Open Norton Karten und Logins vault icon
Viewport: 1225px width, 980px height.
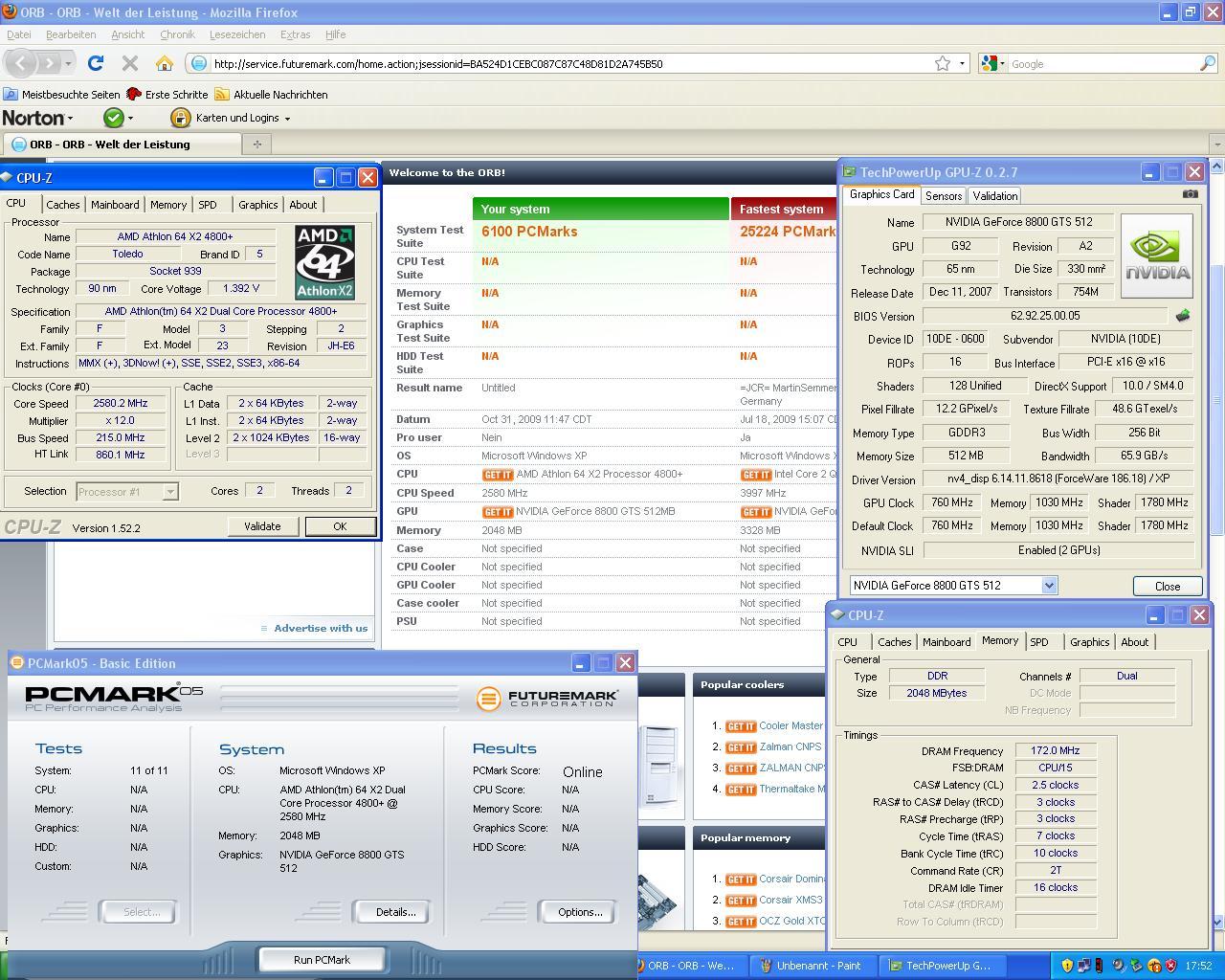(180, 118)
